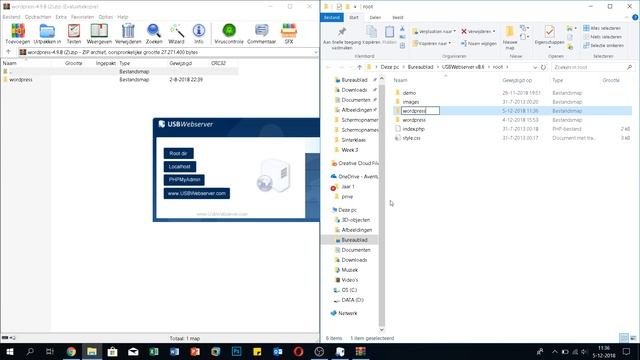Viewport: 640px width, 360px height.
Task: Open WinRAR path bar dropdown
Action: 316,52
